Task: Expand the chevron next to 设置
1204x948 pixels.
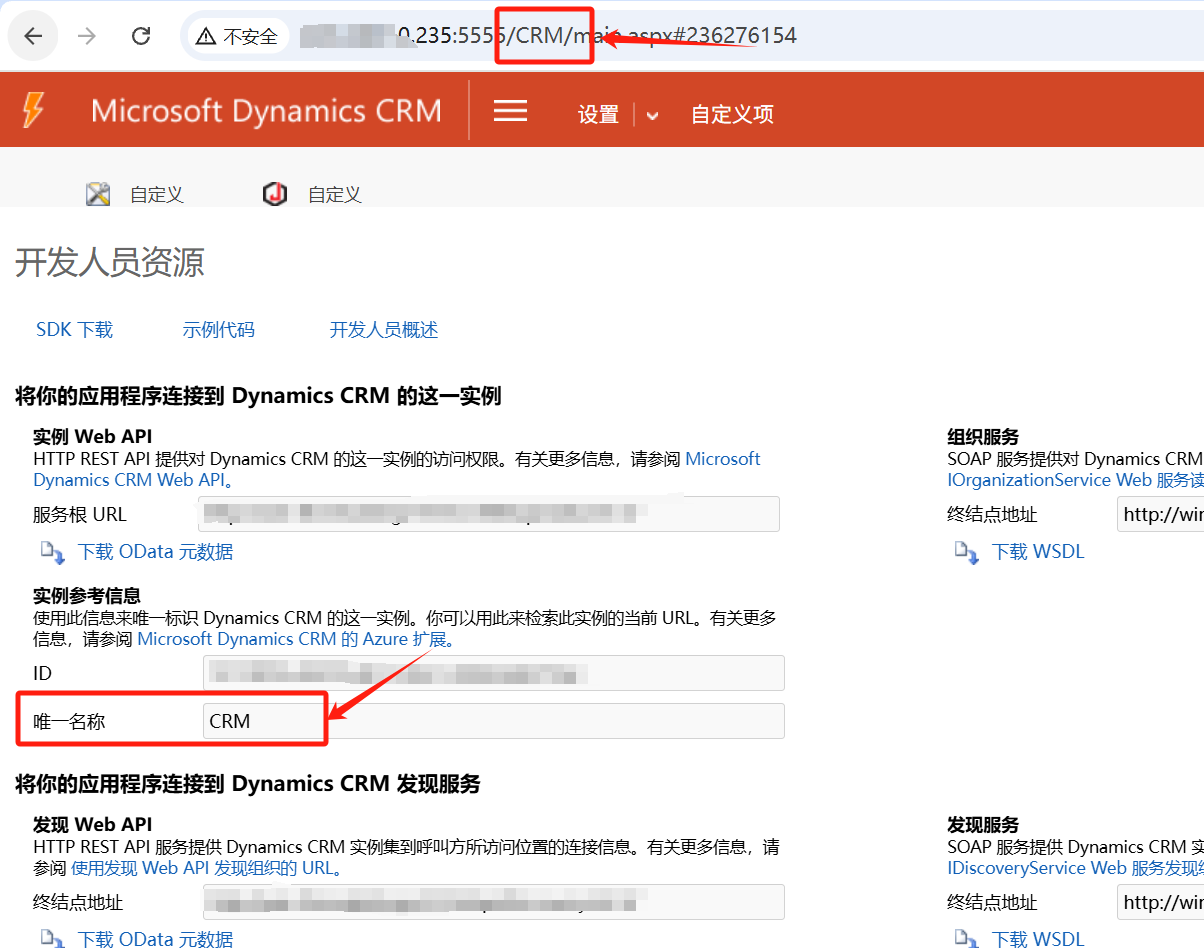Action: coord(652,115)
